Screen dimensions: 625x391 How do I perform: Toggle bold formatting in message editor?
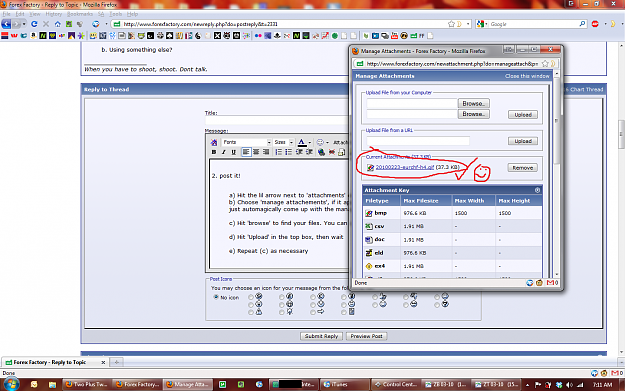point(214,152)
